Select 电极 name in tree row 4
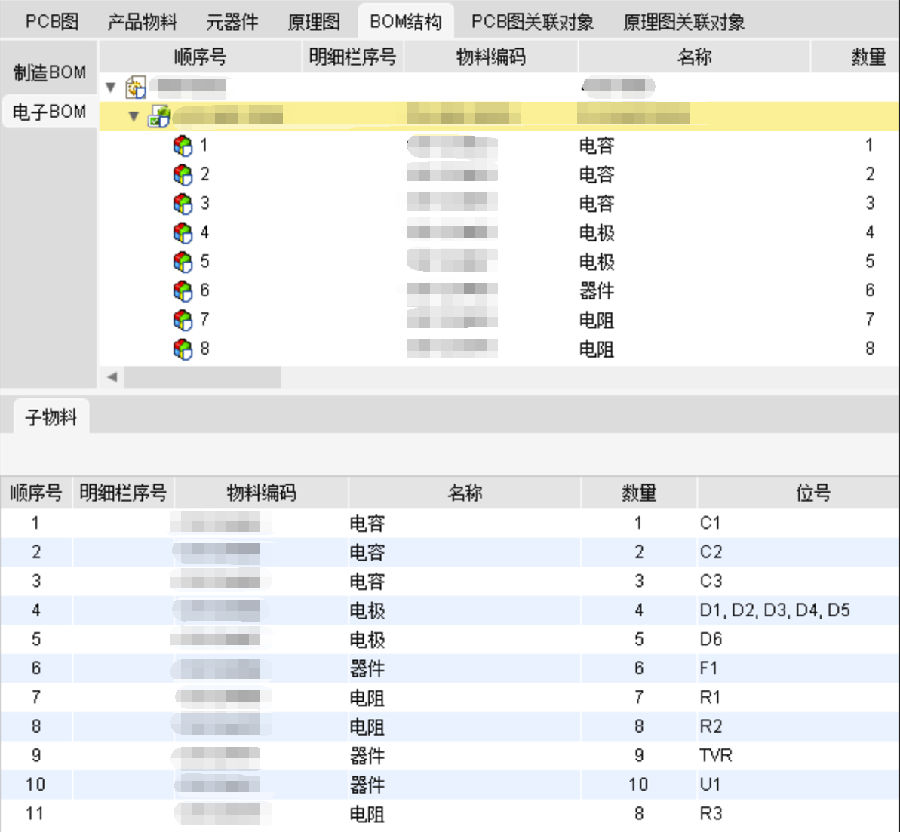Screen dimensions: 900x832 596,232
